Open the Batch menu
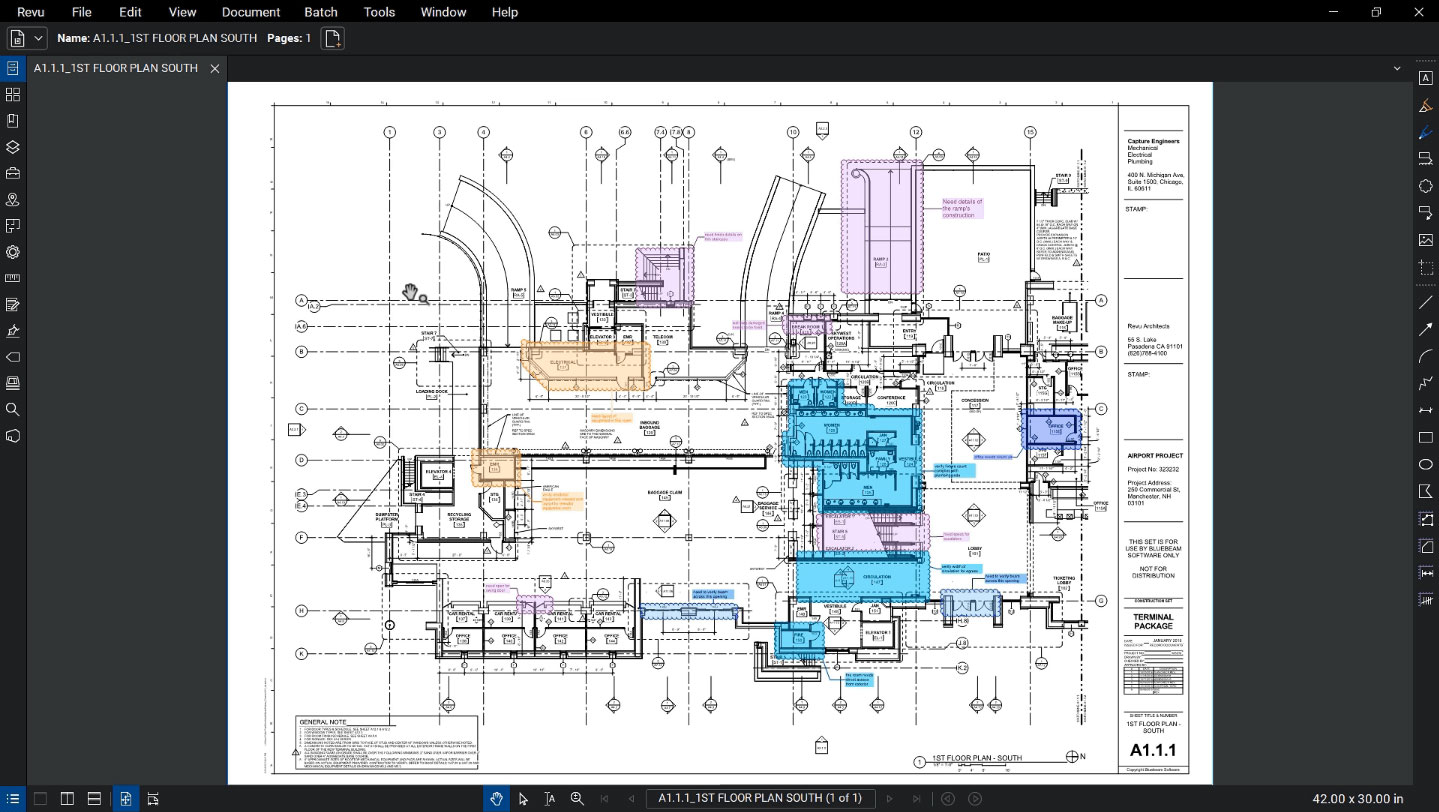Screen dimensions: 1439x812 [321, 12]
